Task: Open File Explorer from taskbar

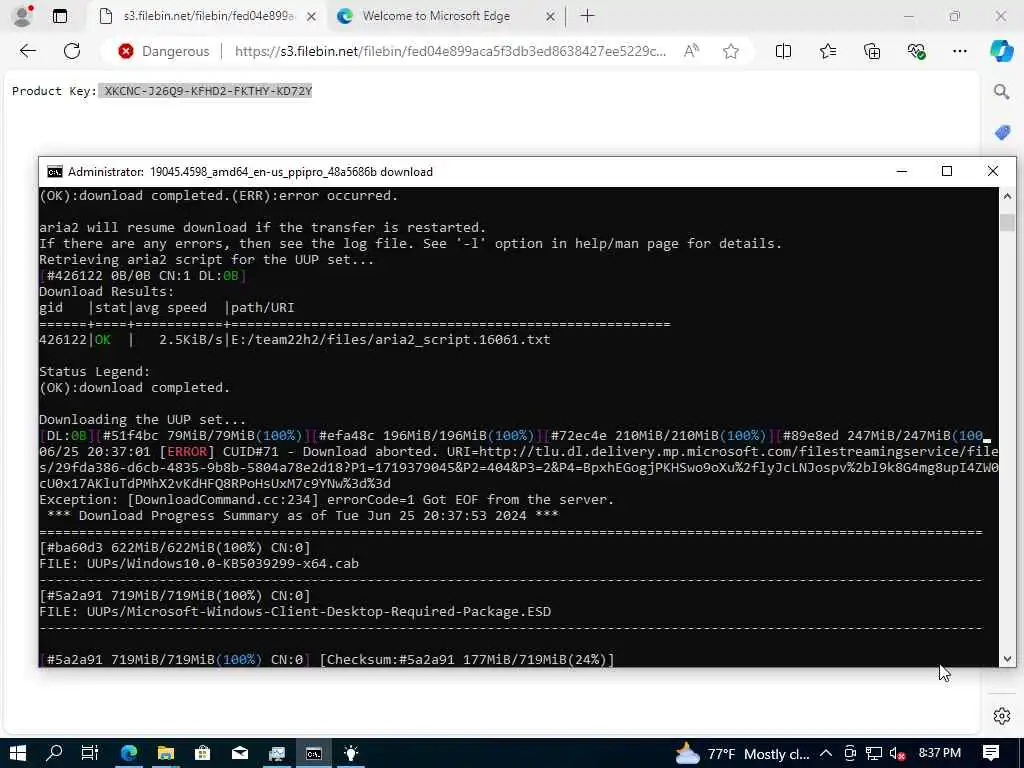Action: [x=165, y=754]
